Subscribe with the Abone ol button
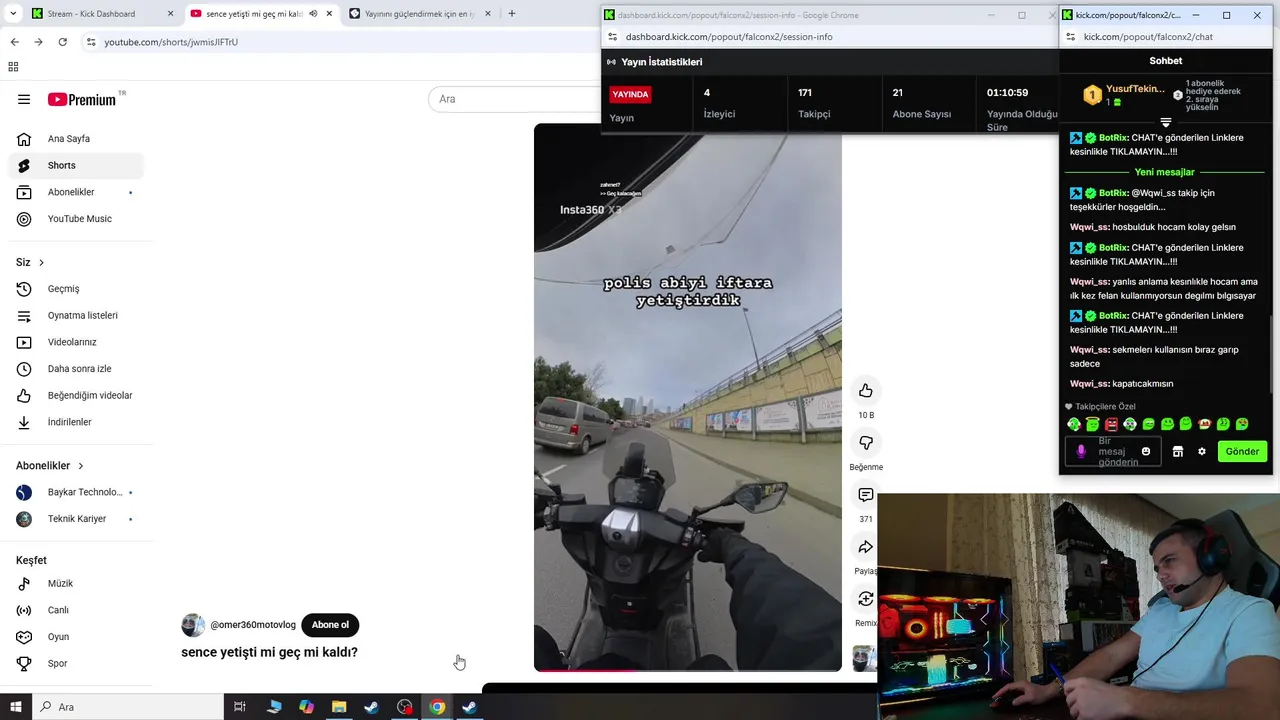 pos(330,625)
